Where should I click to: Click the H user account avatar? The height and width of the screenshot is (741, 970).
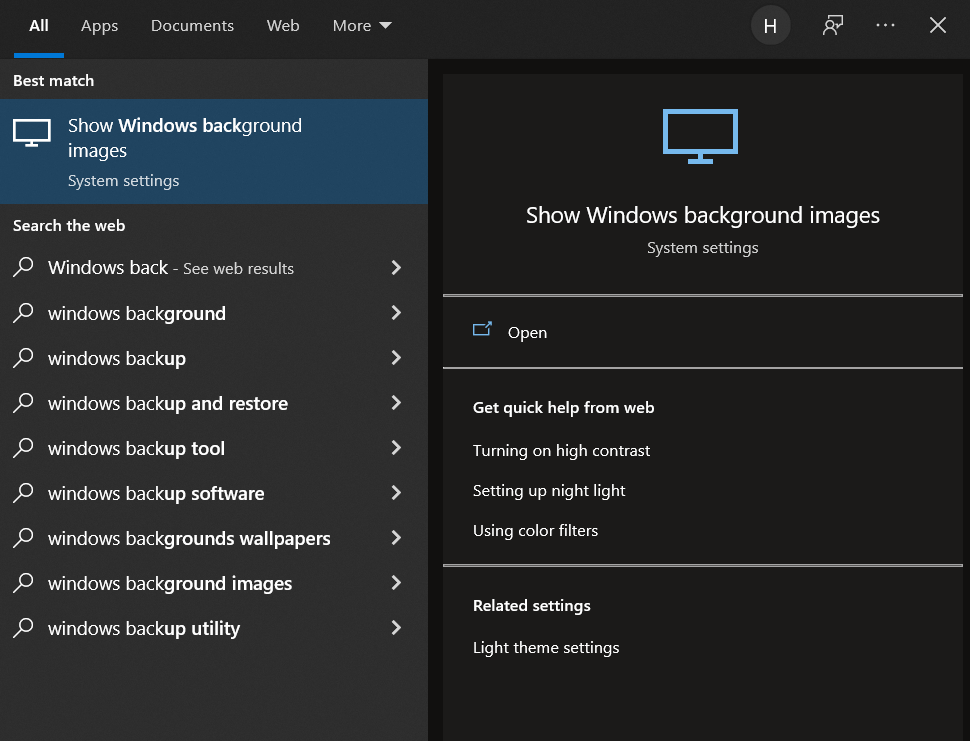[x=770, y=26]
